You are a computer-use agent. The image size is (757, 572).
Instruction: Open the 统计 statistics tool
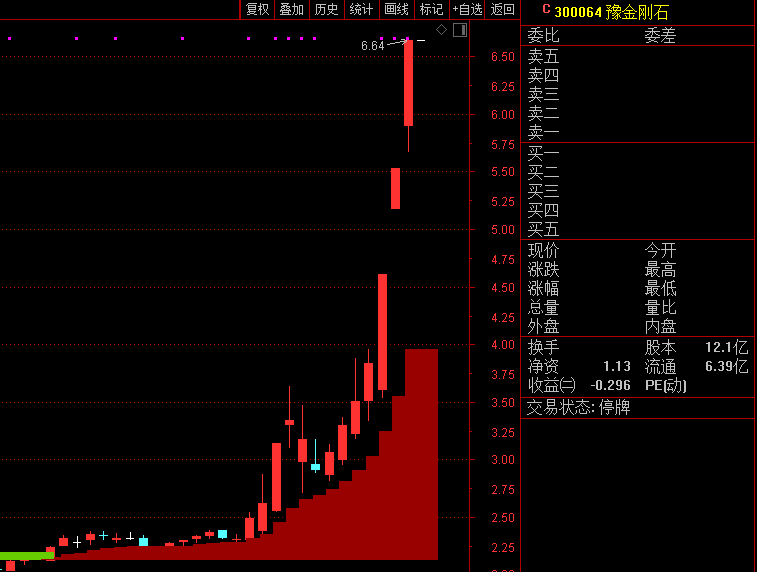click(361, 9)
